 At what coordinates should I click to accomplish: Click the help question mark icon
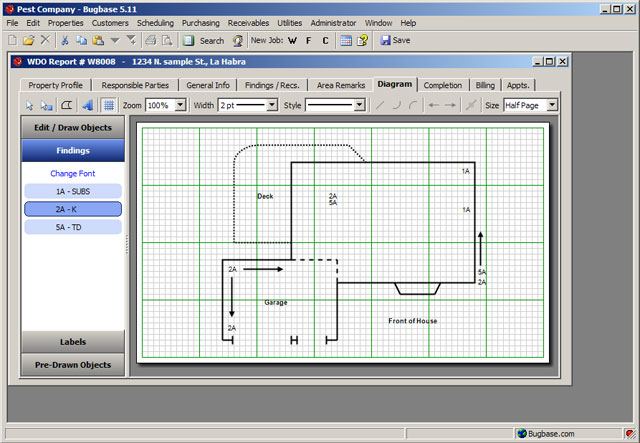click(362, 41)
